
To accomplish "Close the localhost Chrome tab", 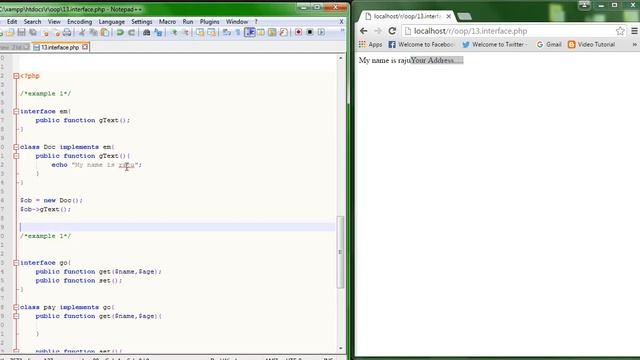I will click(449, 16).
